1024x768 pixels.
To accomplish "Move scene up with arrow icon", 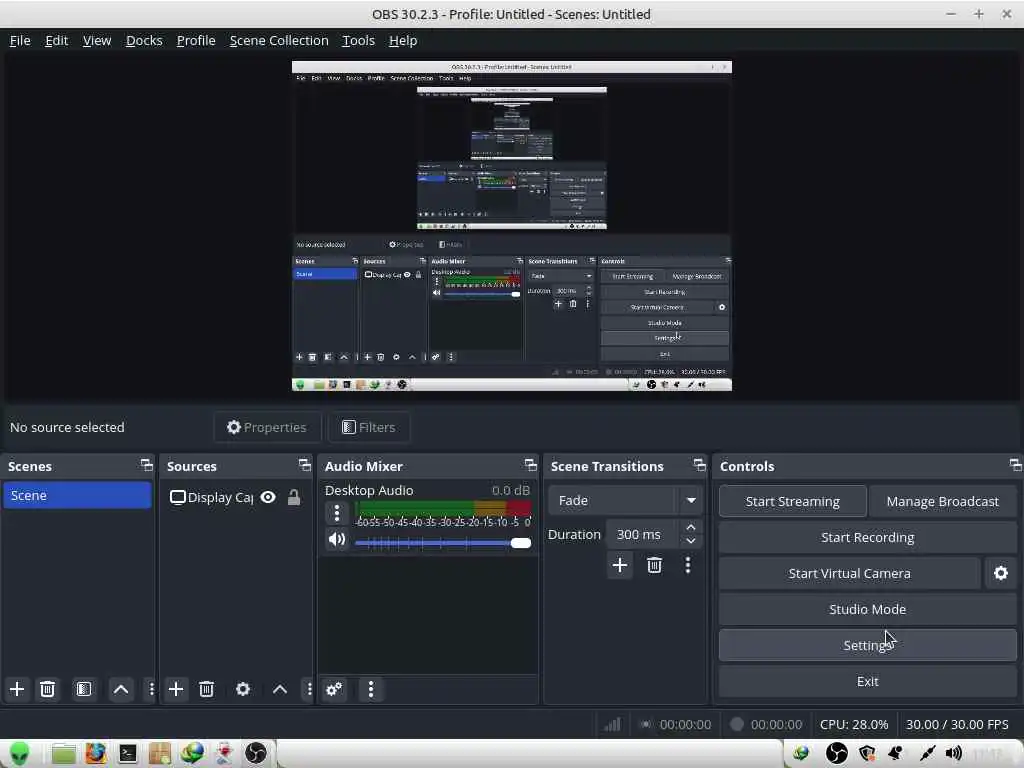I will coord(121,689).
